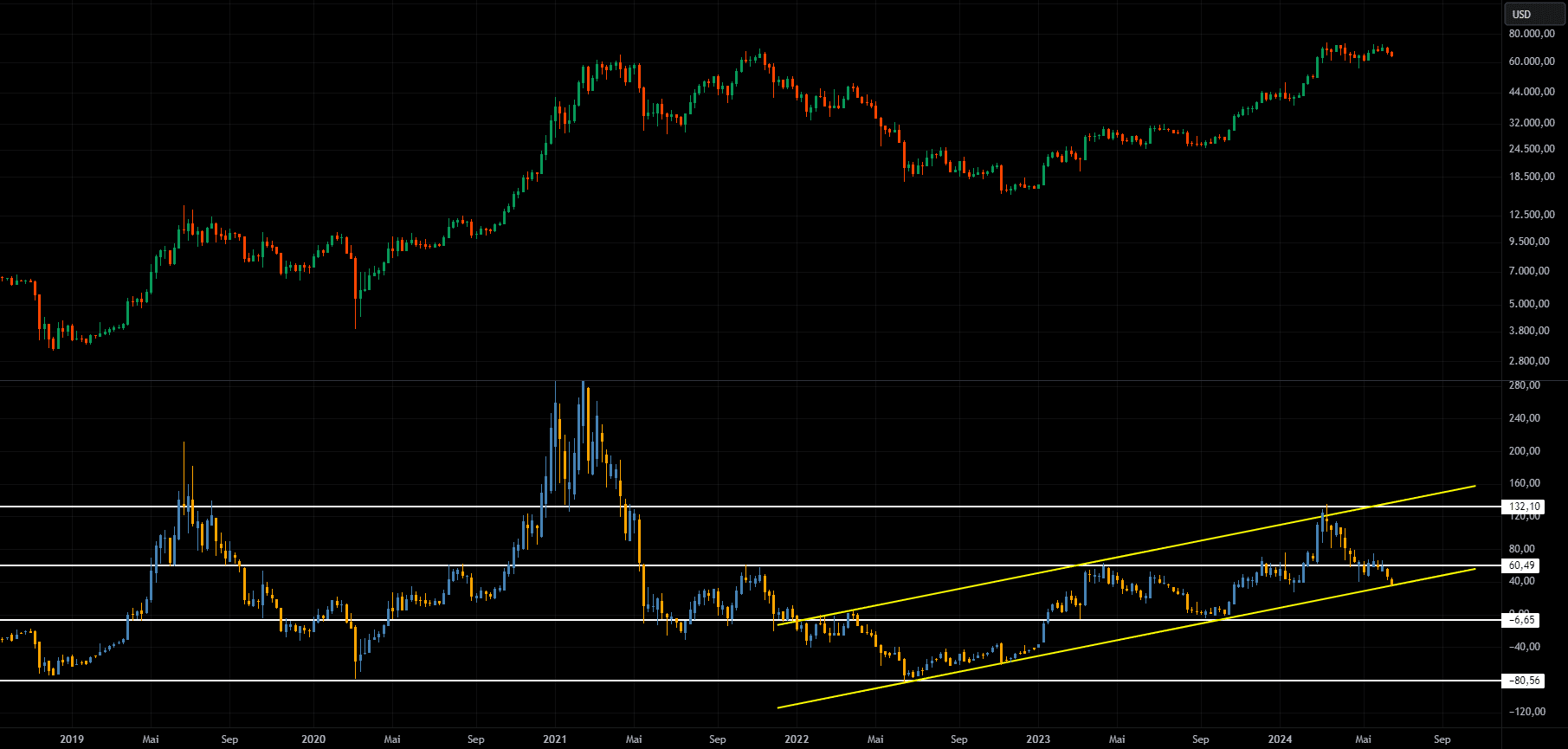Select the upper yellow channel trendline
This screenshot has width=1568, height=749.
[x=1126, y=554]
